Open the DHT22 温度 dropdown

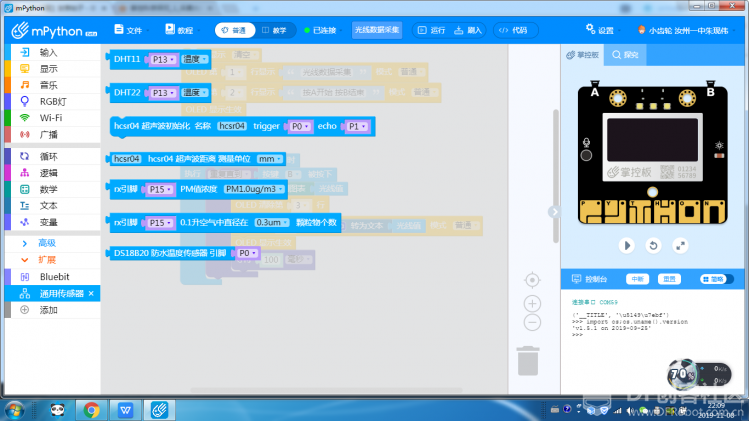click(195, 93)
